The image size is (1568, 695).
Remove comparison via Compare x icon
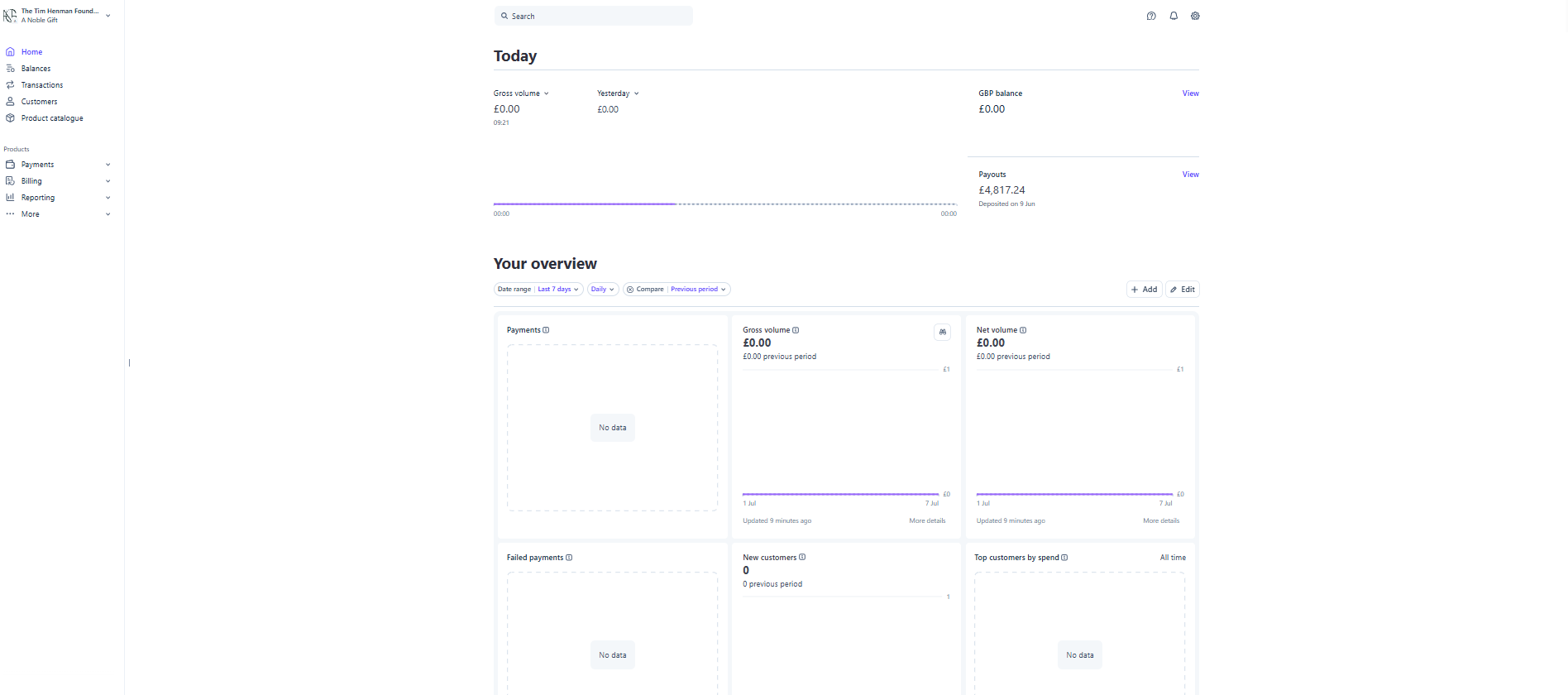(630, 290)
